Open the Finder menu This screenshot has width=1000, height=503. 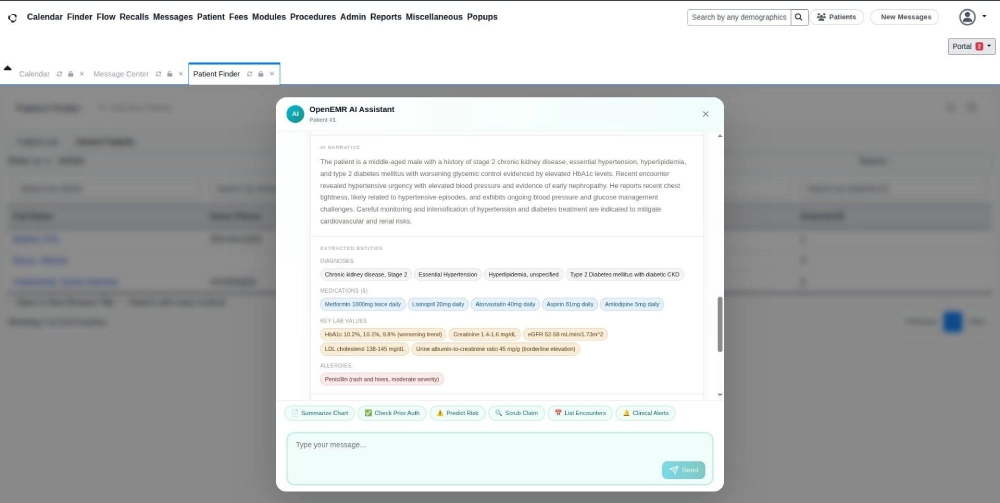[80, 17]
